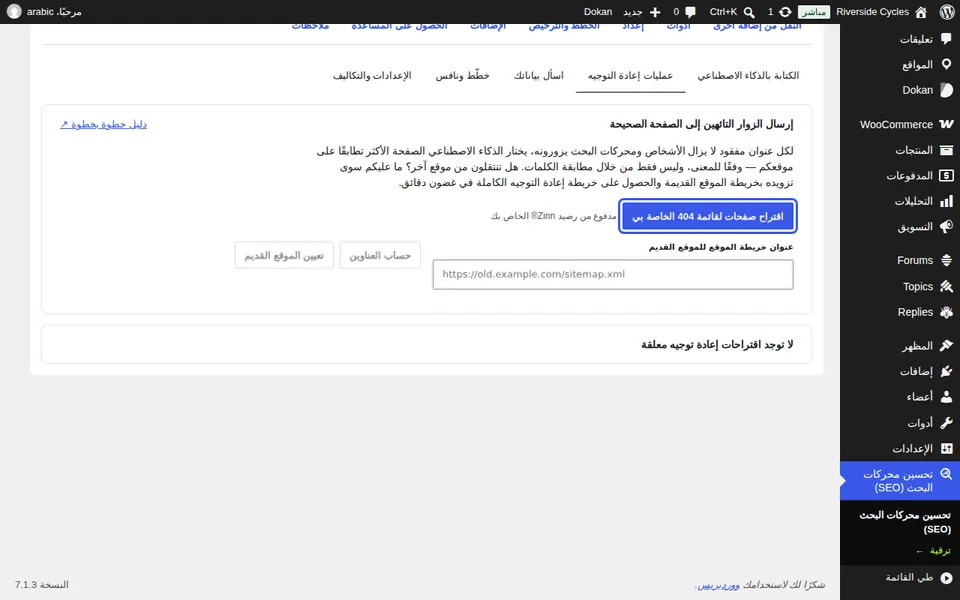960x600 pixels.
Task: Open the Forums sidebar icon
Action: [946, 260]
